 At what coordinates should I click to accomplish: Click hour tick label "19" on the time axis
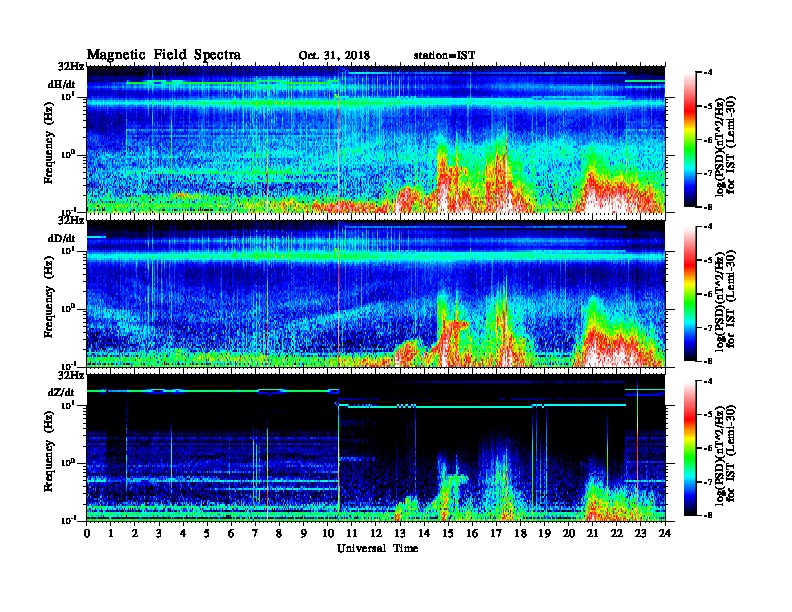point(544,533)
